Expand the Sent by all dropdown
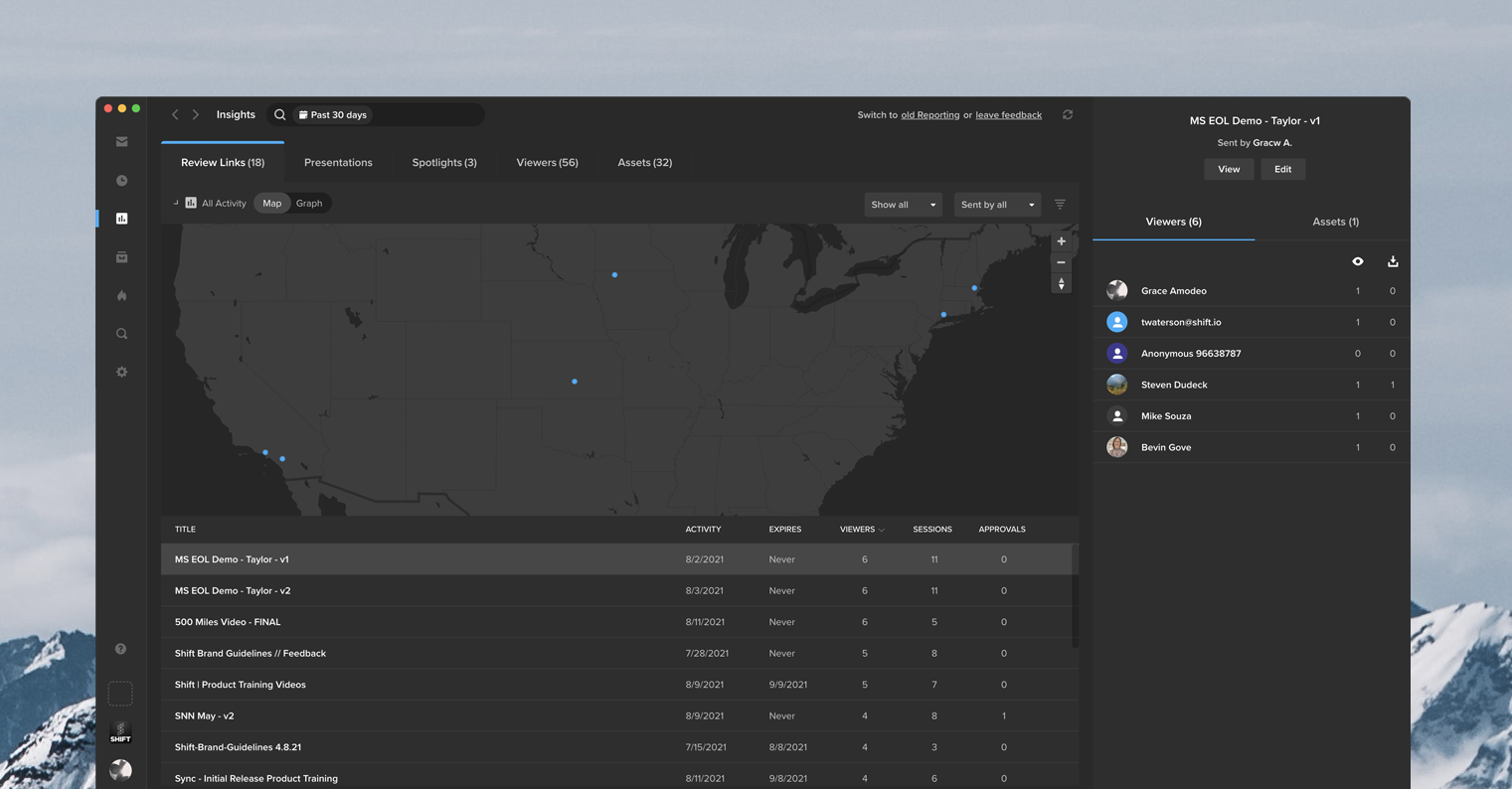Screen dimensions: 1512x789 coord(997,205)
